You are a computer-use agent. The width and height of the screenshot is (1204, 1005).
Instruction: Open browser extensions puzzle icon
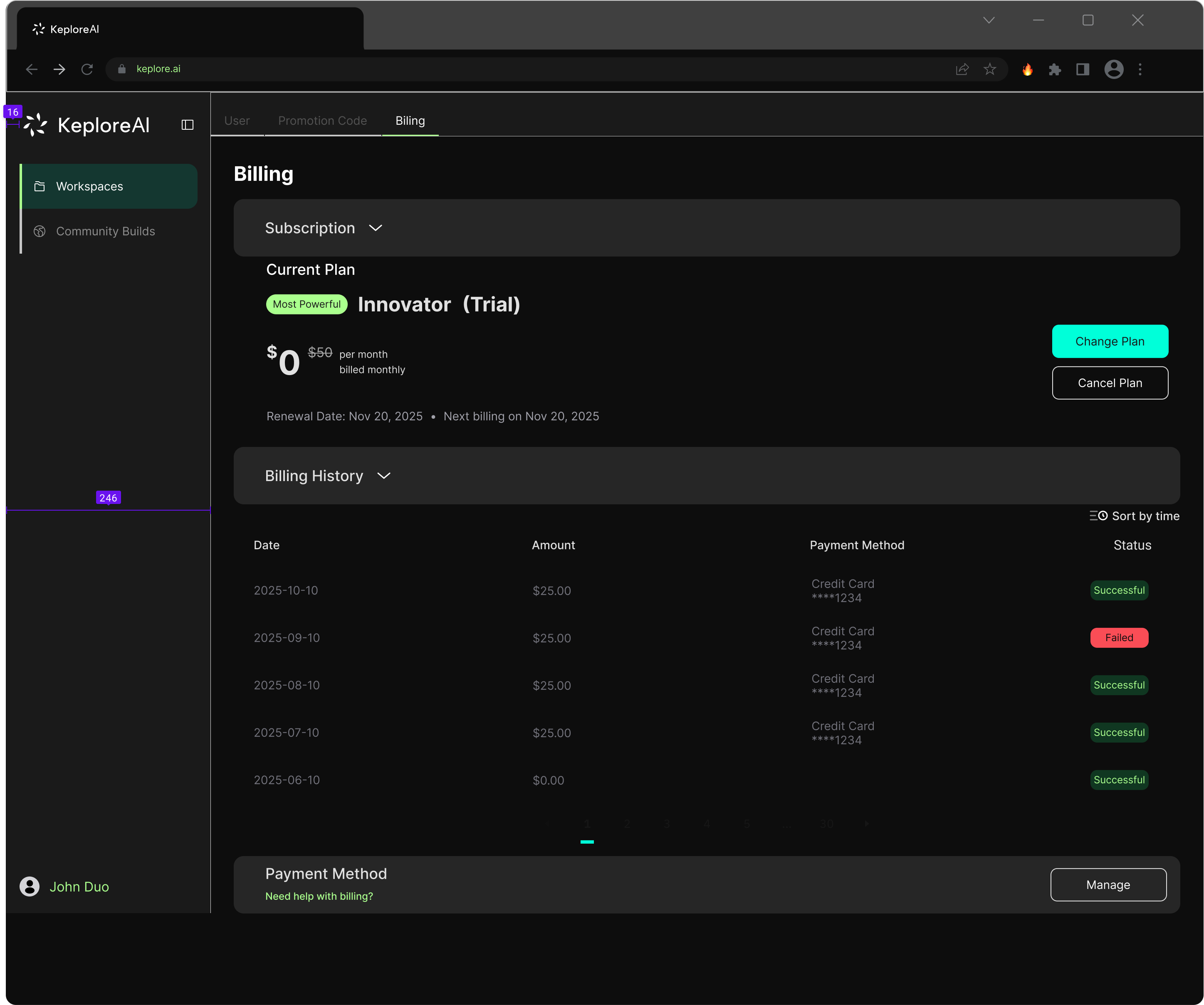pyautogui.click(x=1056, y=69)
